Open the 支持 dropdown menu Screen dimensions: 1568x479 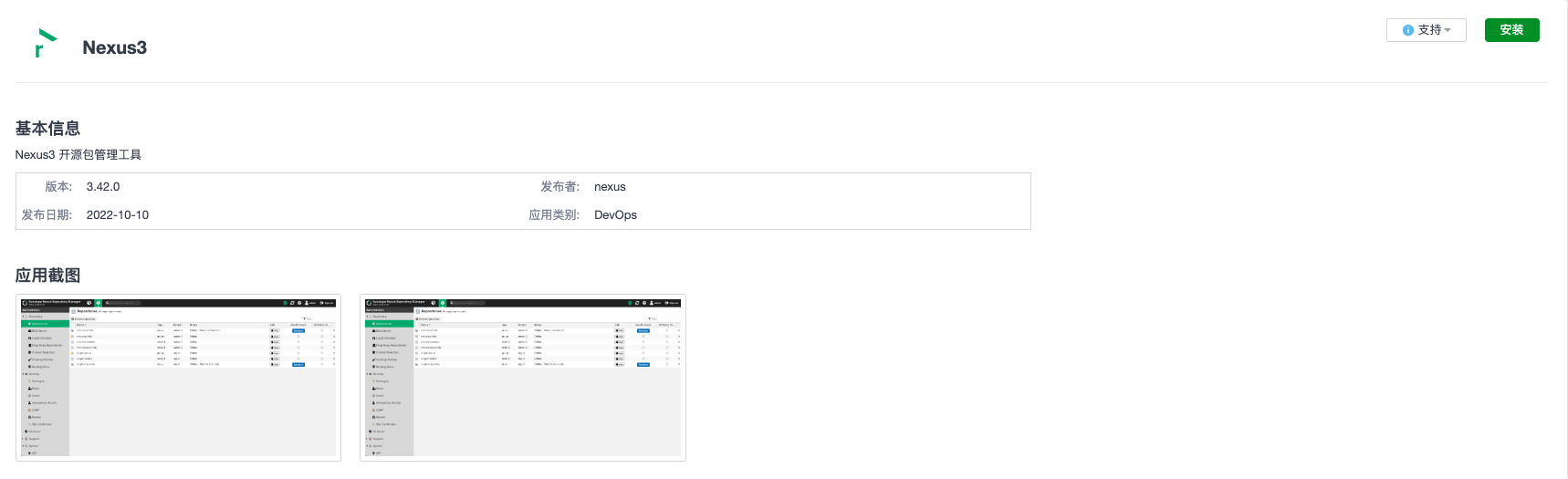[1426, 30]
